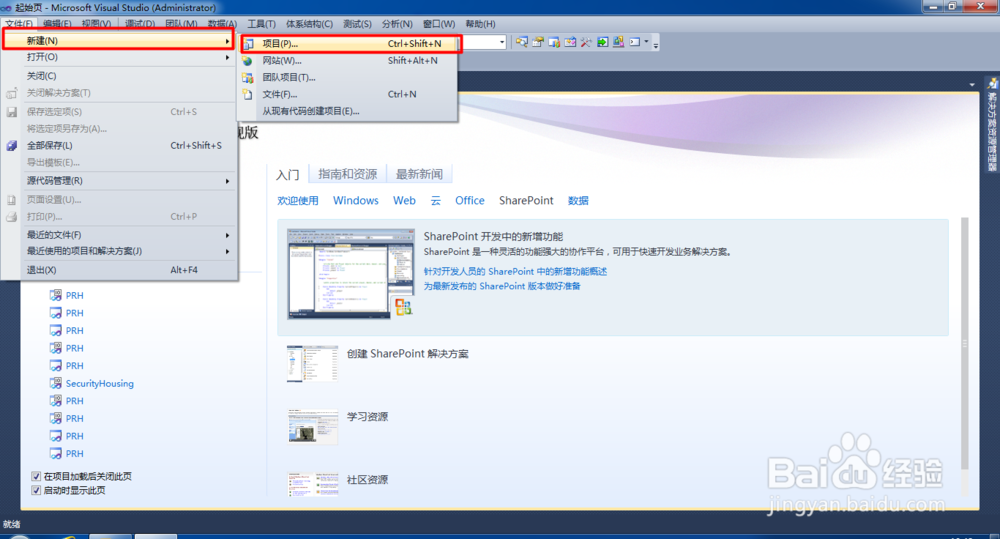Click the globe icon next to 网站(W)
Viewport: 1000px width, 539px height.
coord(248,61)
